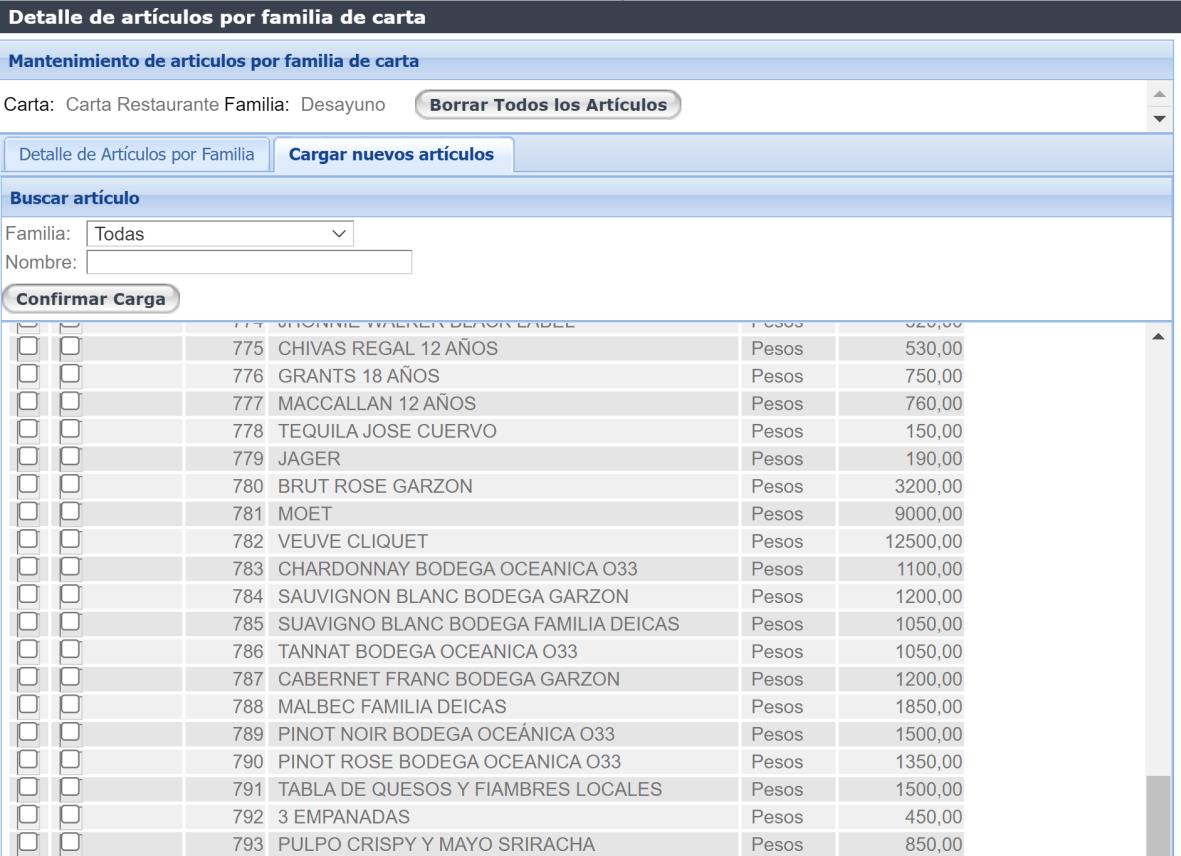1181x856 pixels.
Task: Check the first checkbox for 3 EMPANADAS
Action: click(x=28, y=817)
